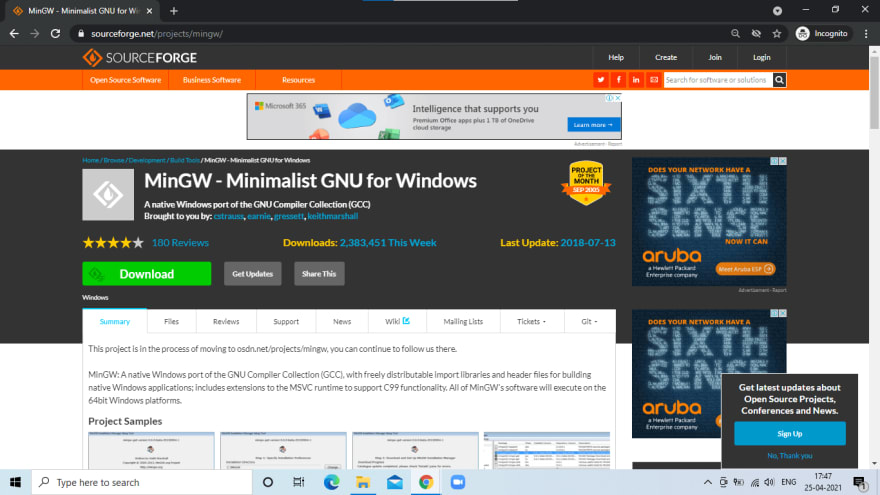Expand the Git dropdown tab

coord(589,322)
